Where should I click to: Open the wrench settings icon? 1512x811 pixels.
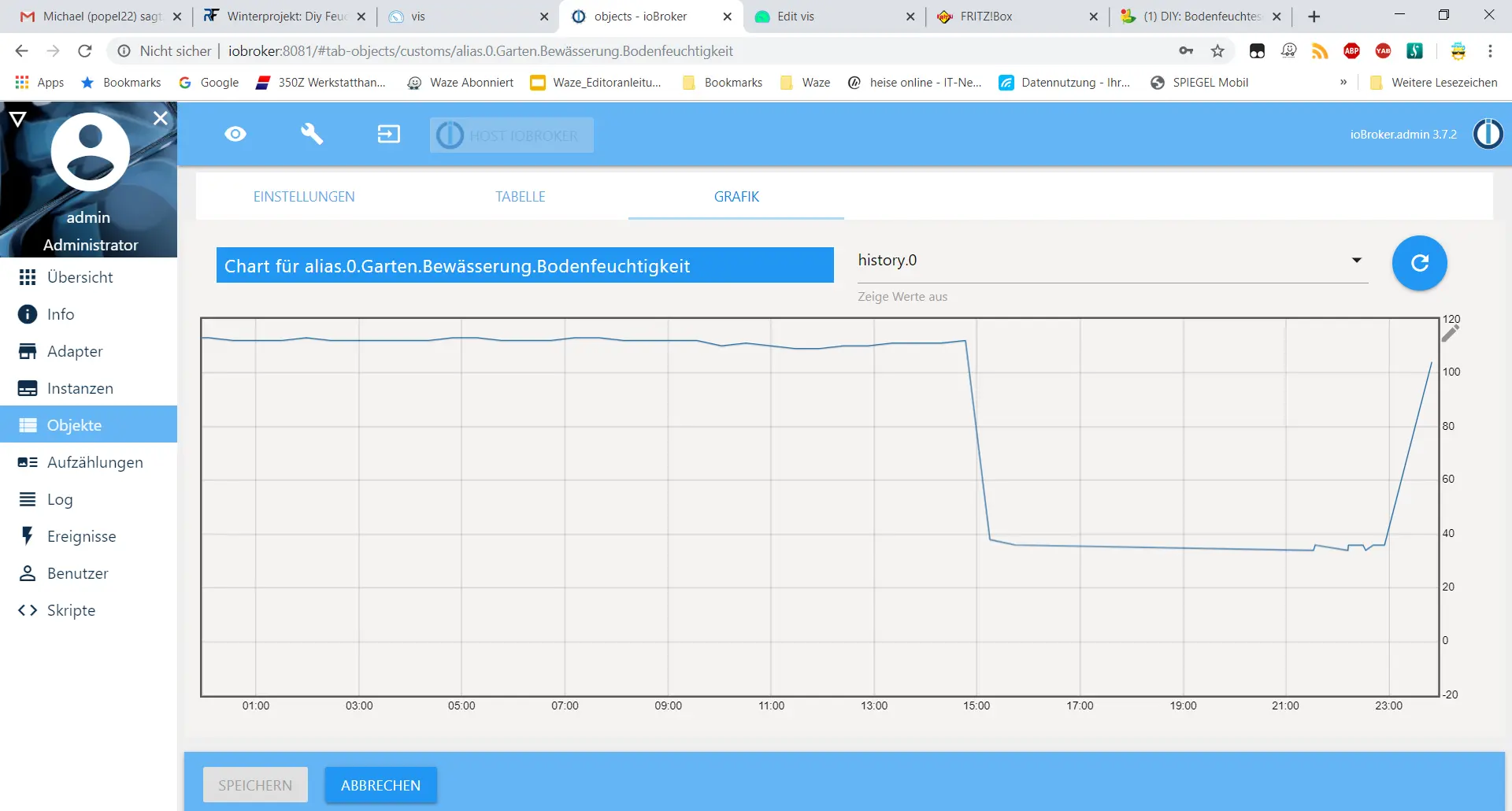pos(312,135)
